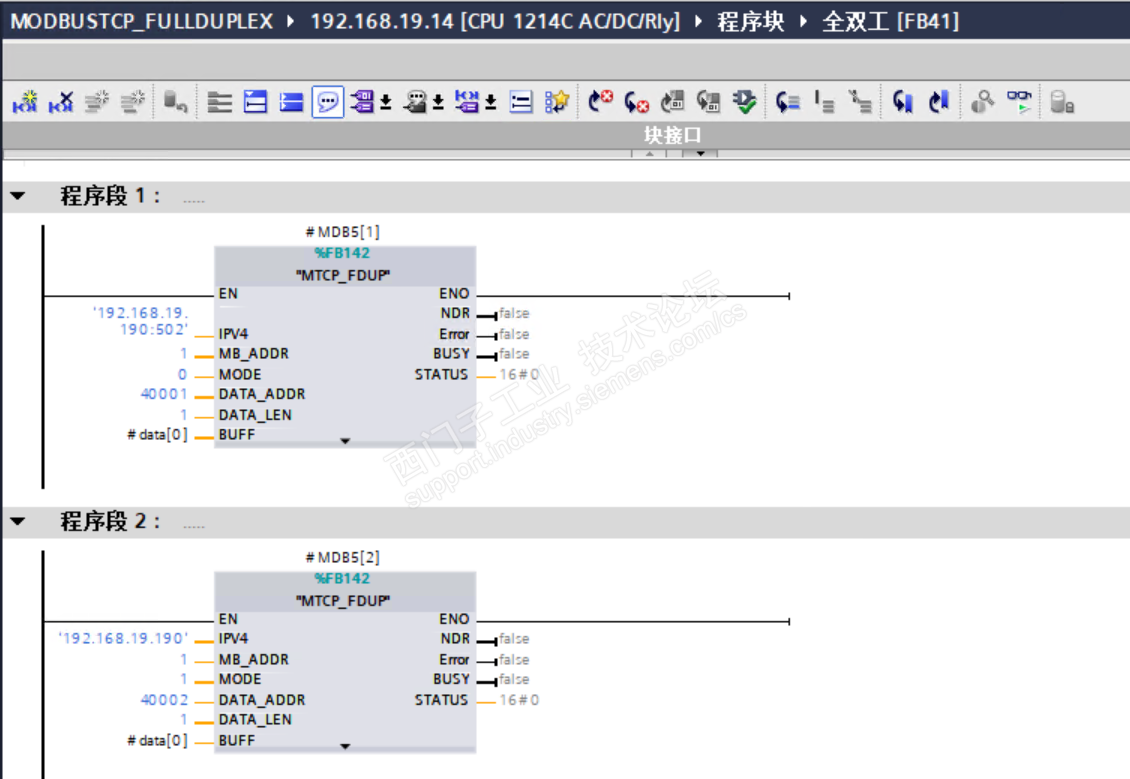Viewport: 1130px width, 779px height.
Task: Collapse network 程序段 1
Action: tap(18, 196)
